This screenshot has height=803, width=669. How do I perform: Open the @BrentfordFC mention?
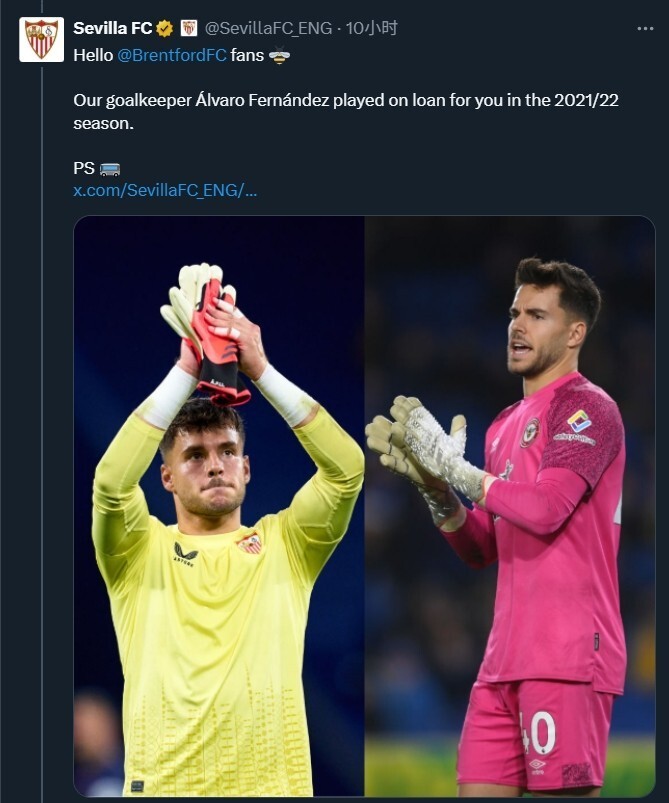171,56
